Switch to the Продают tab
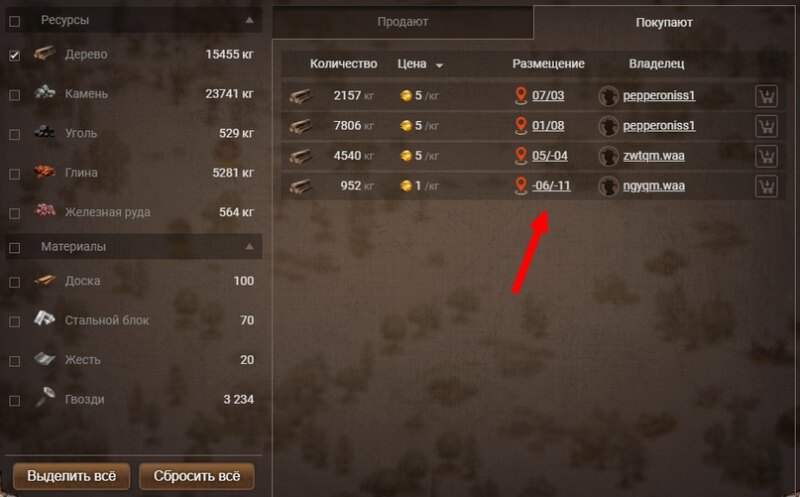The height and width of the screenshot is (497, 800). [x=403, y=22]
